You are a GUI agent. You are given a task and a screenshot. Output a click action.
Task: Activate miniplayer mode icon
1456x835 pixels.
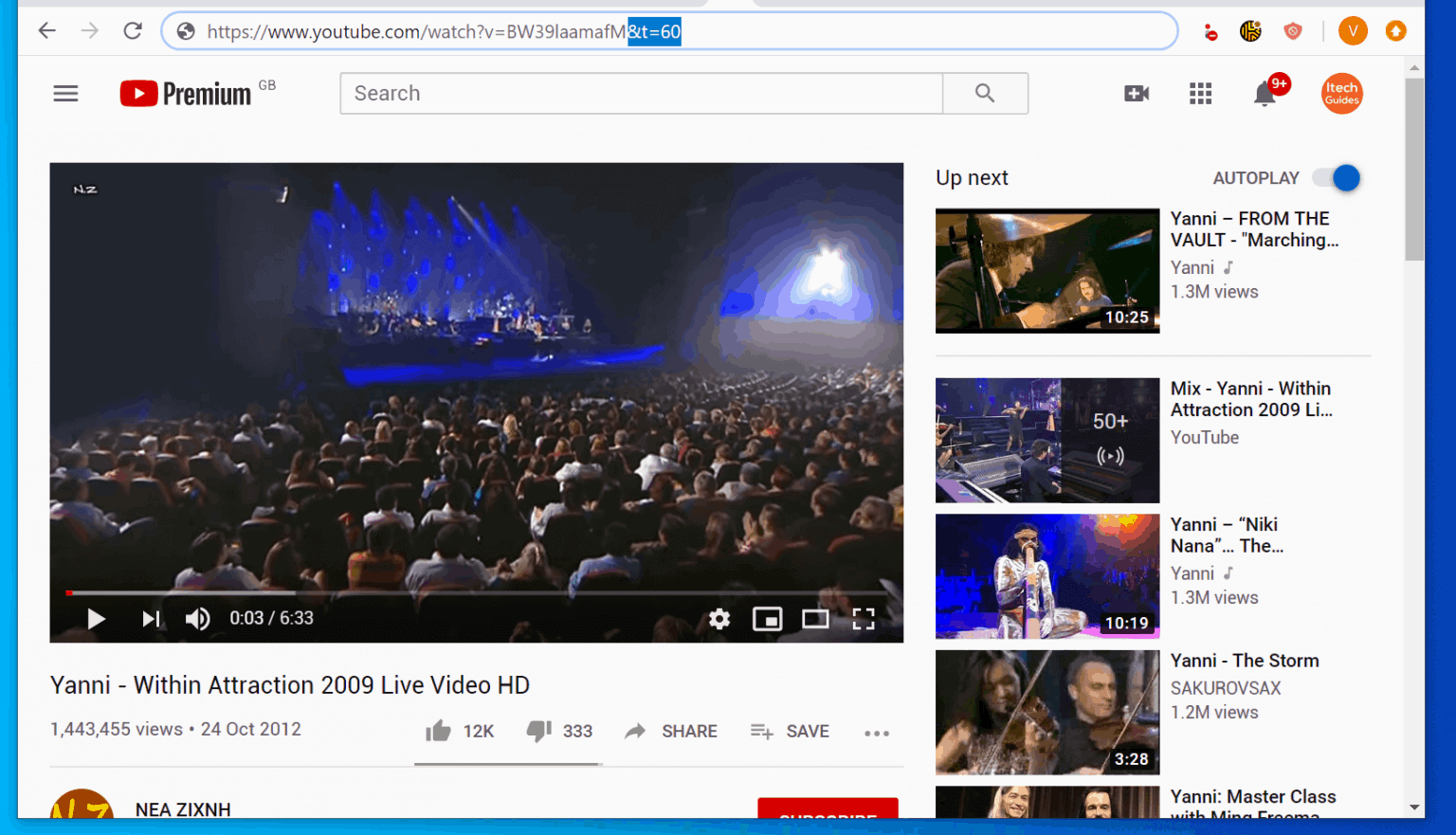click(x=768, y=618)
